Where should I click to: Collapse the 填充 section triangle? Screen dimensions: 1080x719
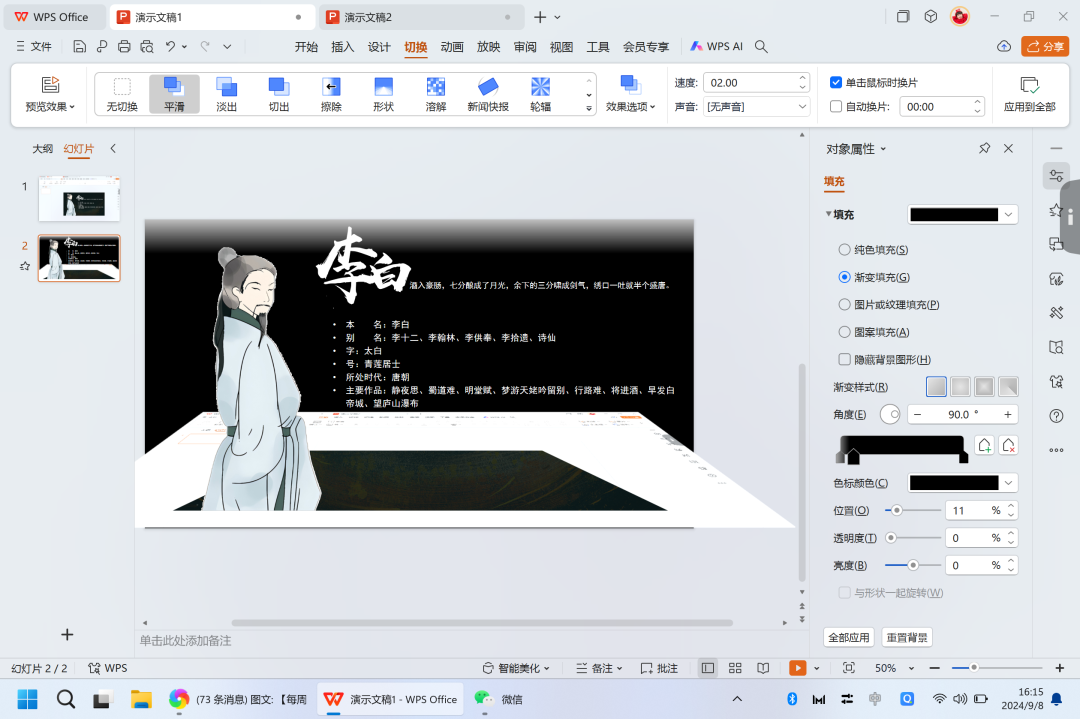[x=829, y=214]
